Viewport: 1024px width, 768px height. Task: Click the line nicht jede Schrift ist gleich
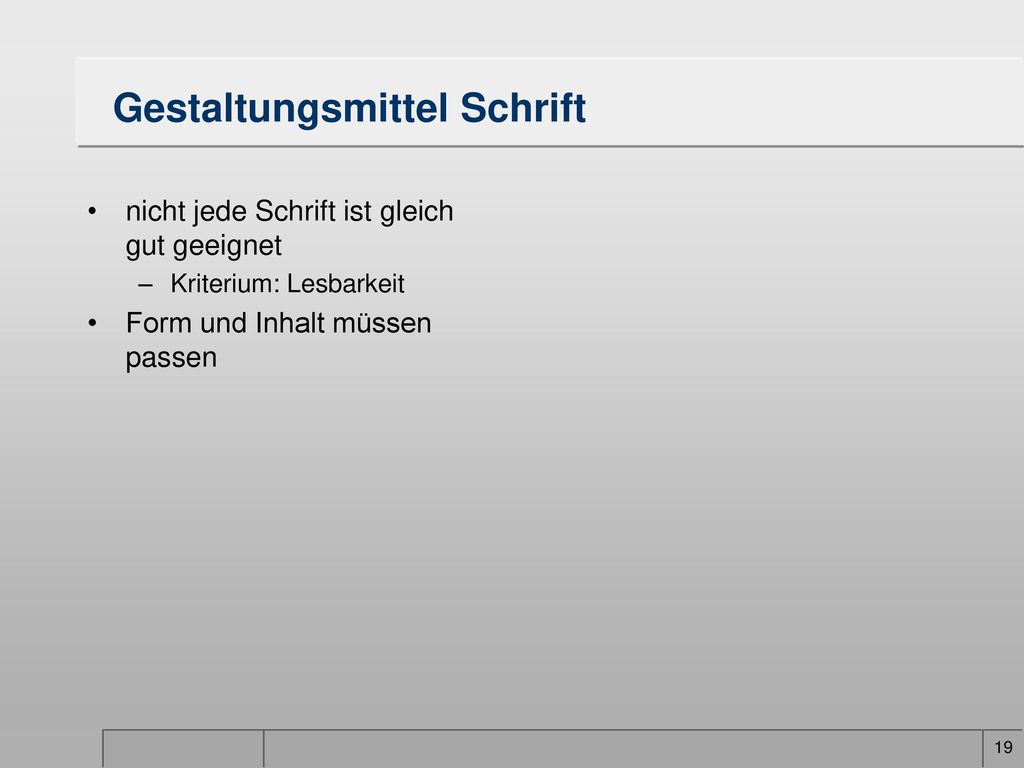289,212
